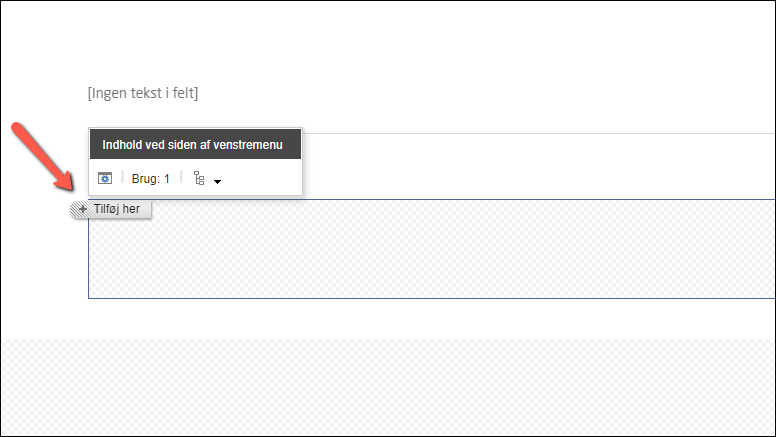This screenshot has width=776, height=437.
Task: Click the gray checkered region at the bottom
Action: [x=388, y=387]
